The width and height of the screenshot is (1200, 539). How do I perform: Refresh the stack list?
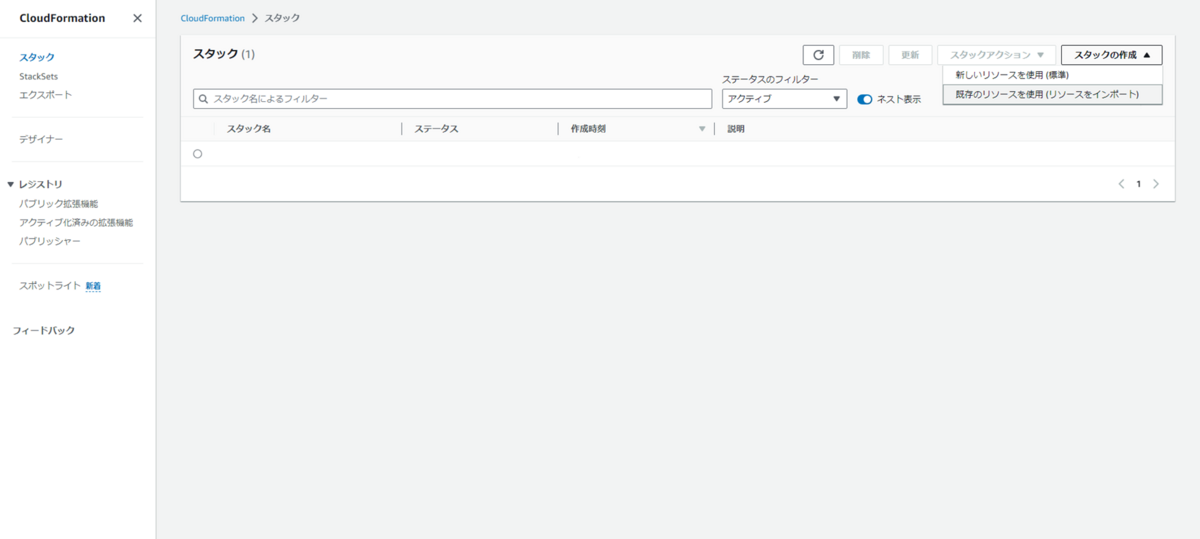click(x=818, y=55)
